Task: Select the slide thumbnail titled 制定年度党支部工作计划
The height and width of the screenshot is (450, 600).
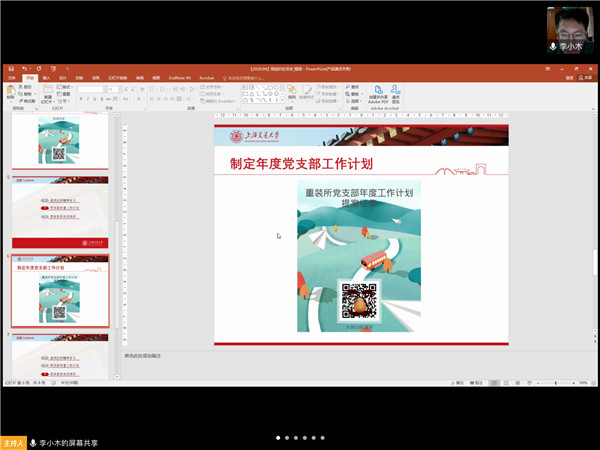Action: [59, 290]
